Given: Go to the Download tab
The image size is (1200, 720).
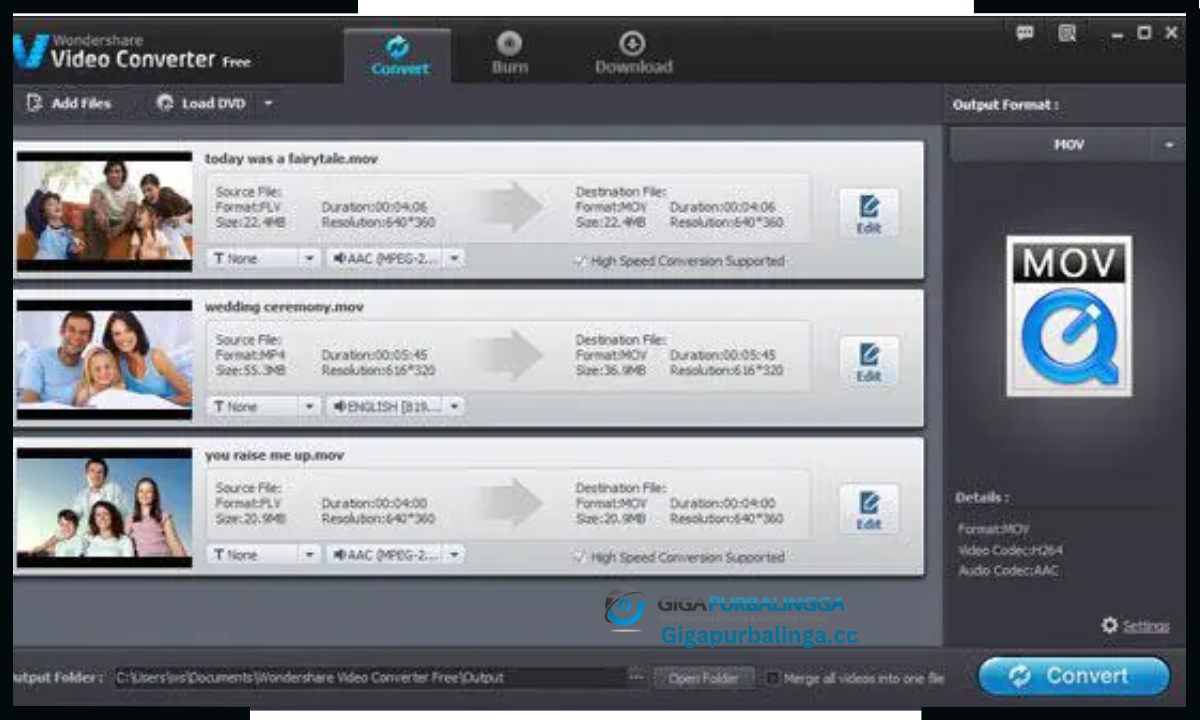Looking at the screenshot, I should [633, 55].
